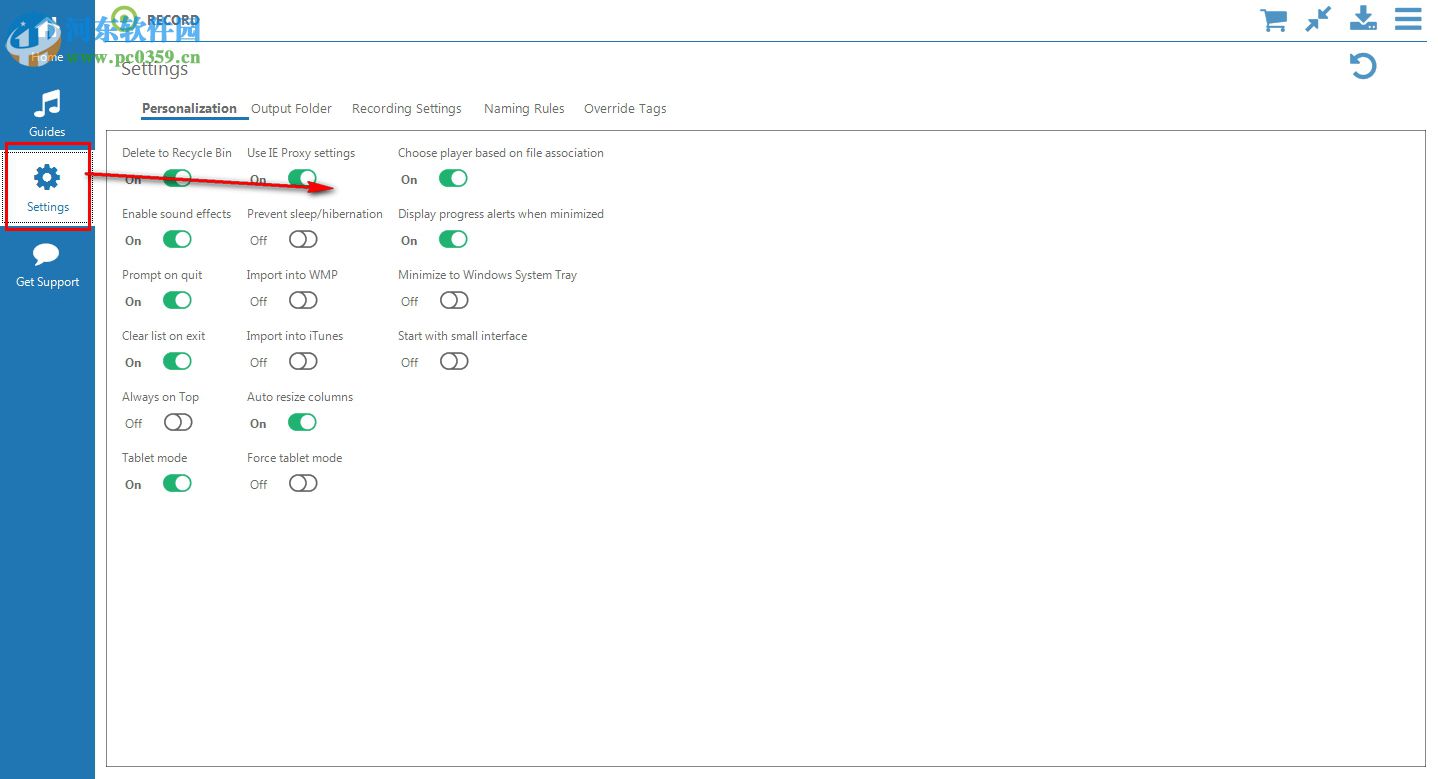Viewport: 1438px width, 779px height.
Task: Go to Home in the sidebar
Action: (47, 40)
